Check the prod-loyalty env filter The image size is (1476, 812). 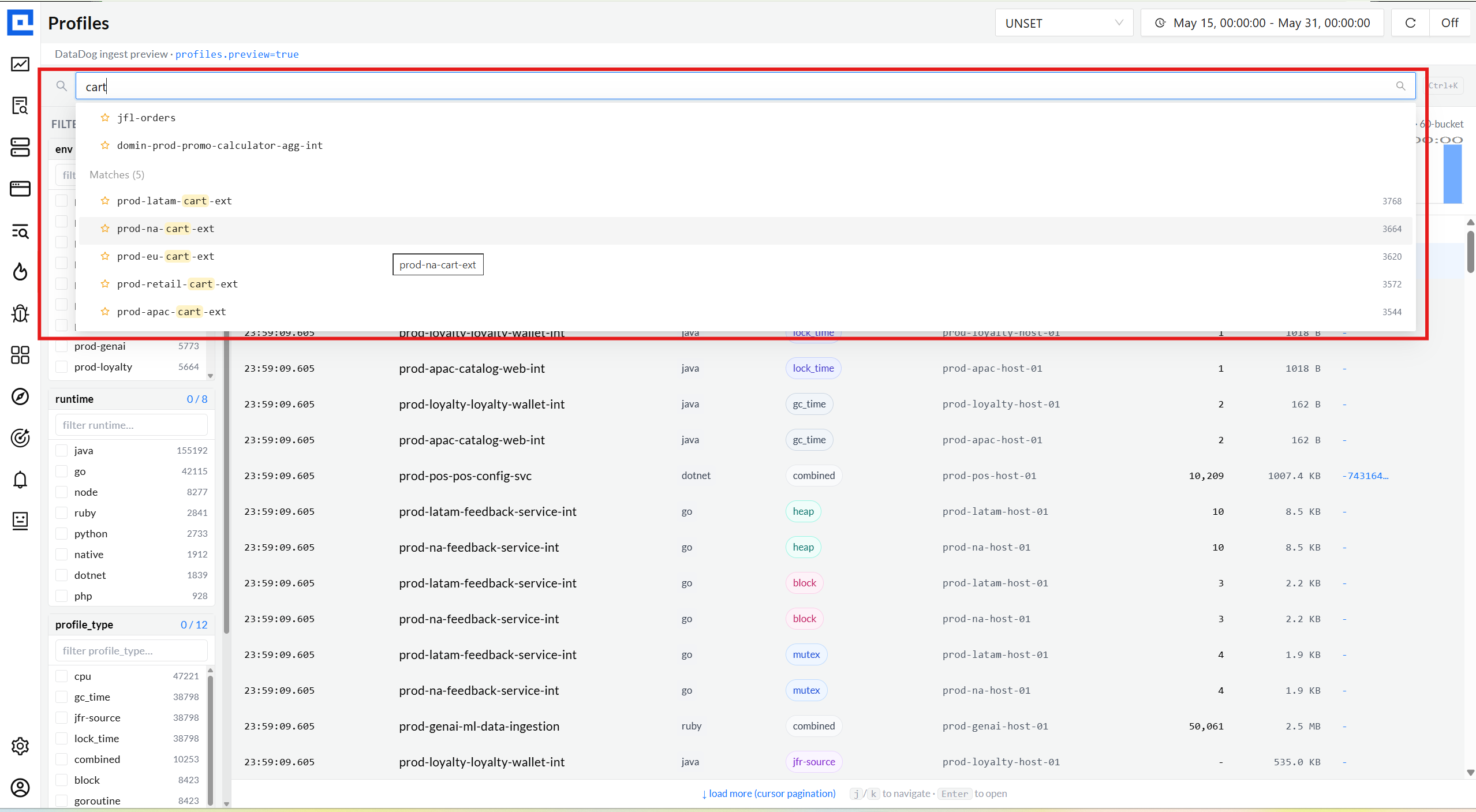point(62,367)
